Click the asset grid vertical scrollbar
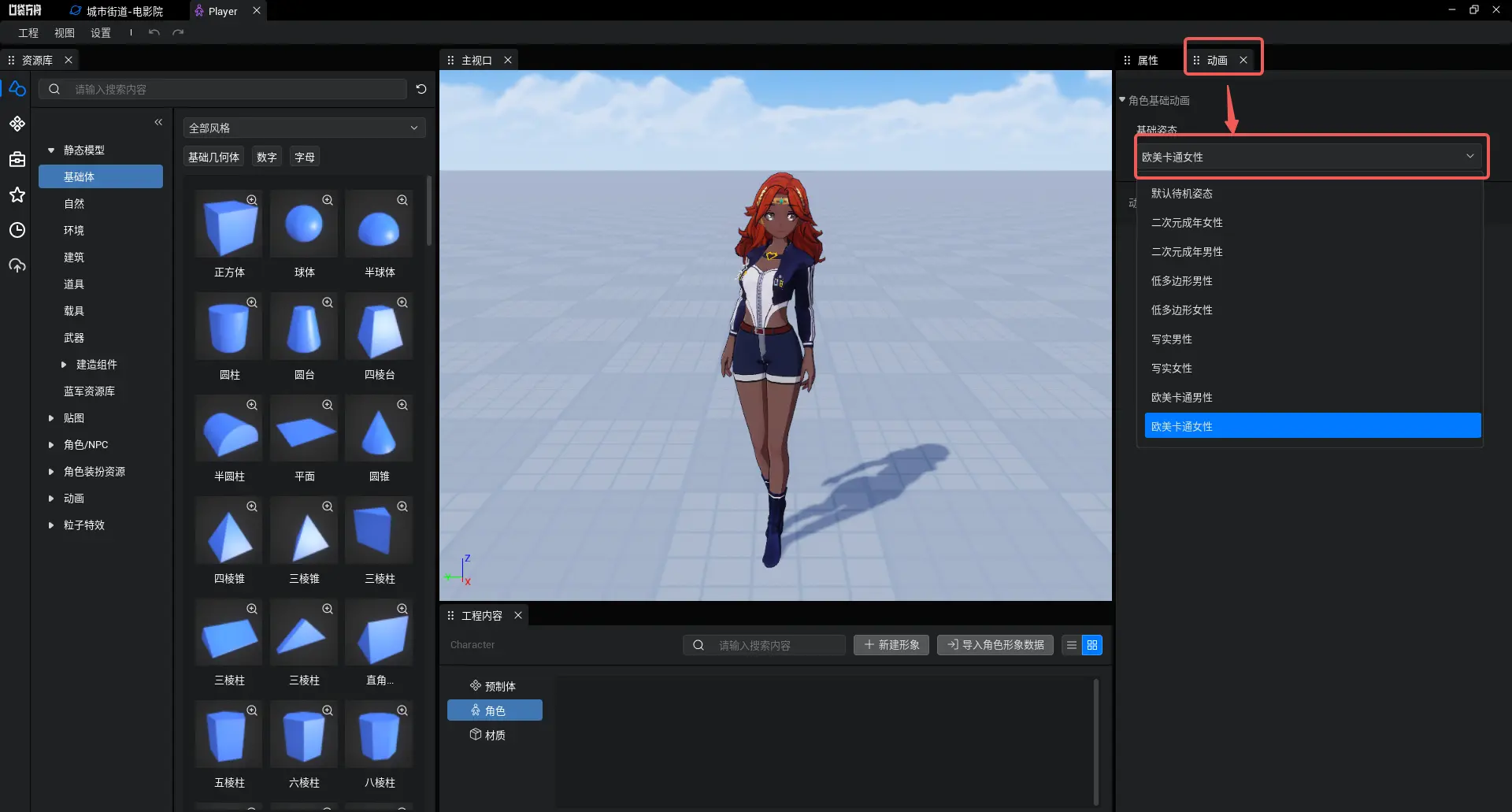The height and width of the screenshot is (812, 1512). [428, 210]
